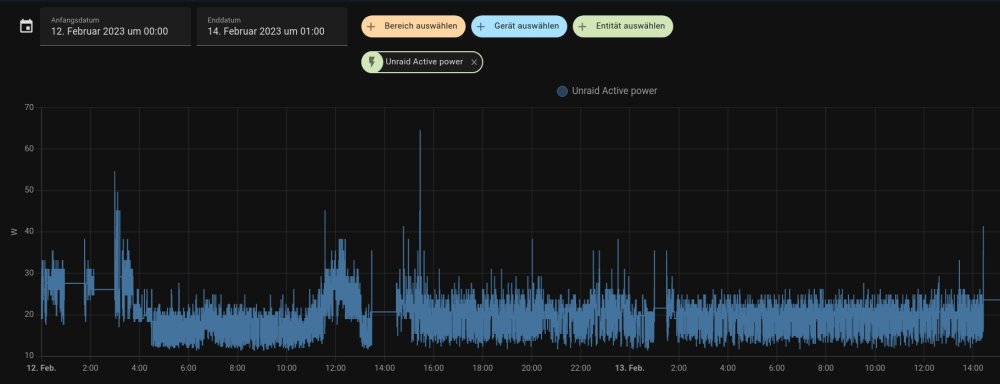Toggle Unraid Active power legend entry
1000x384 pixels.
tap(607, 91)
